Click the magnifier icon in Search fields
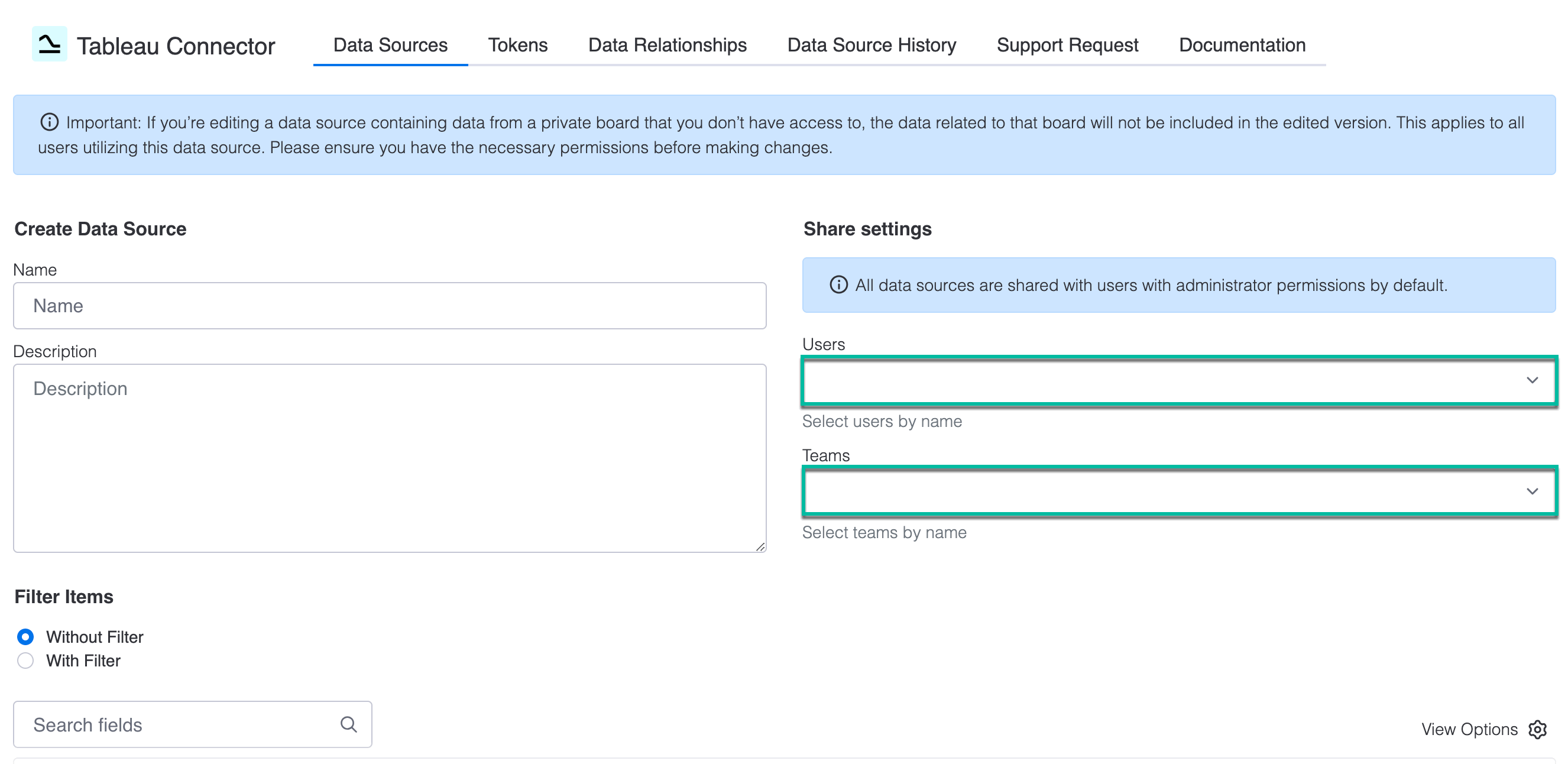 [x=348, y=724]
